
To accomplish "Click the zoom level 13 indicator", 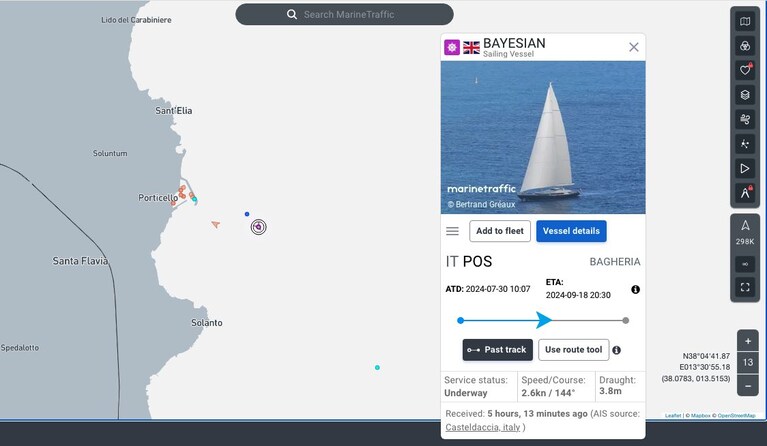I will 748,362.
